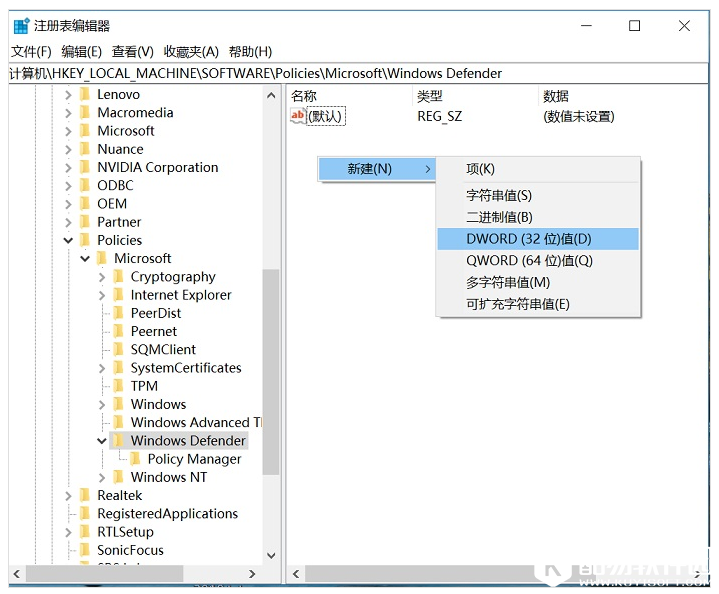Click the REG_SZ type cell

pos(439,116)
